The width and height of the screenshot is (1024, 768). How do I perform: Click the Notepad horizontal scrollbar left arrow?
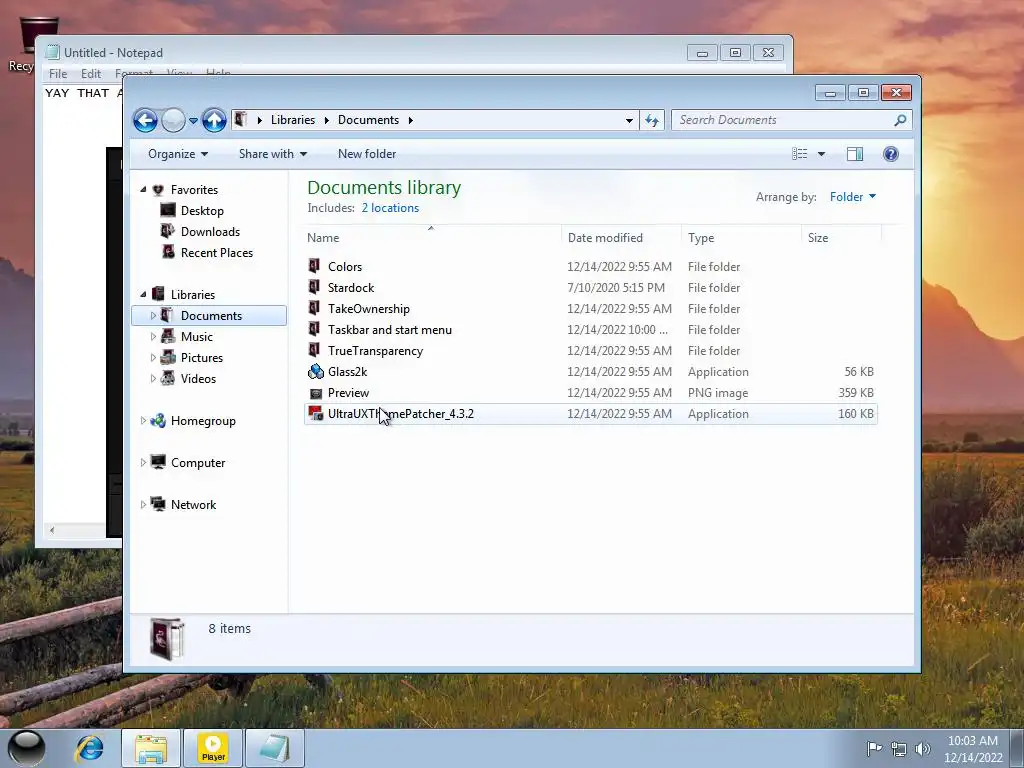(52, 530)
